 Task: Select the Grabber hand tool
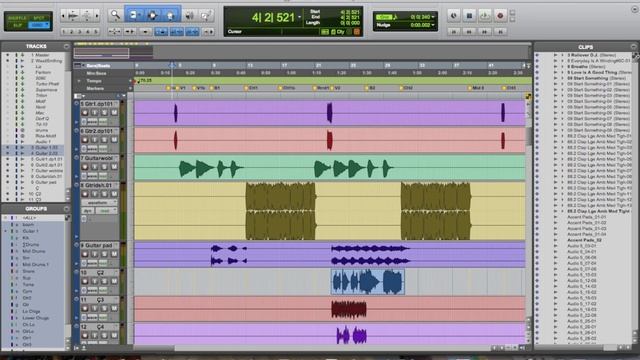(x=171, y=16)
